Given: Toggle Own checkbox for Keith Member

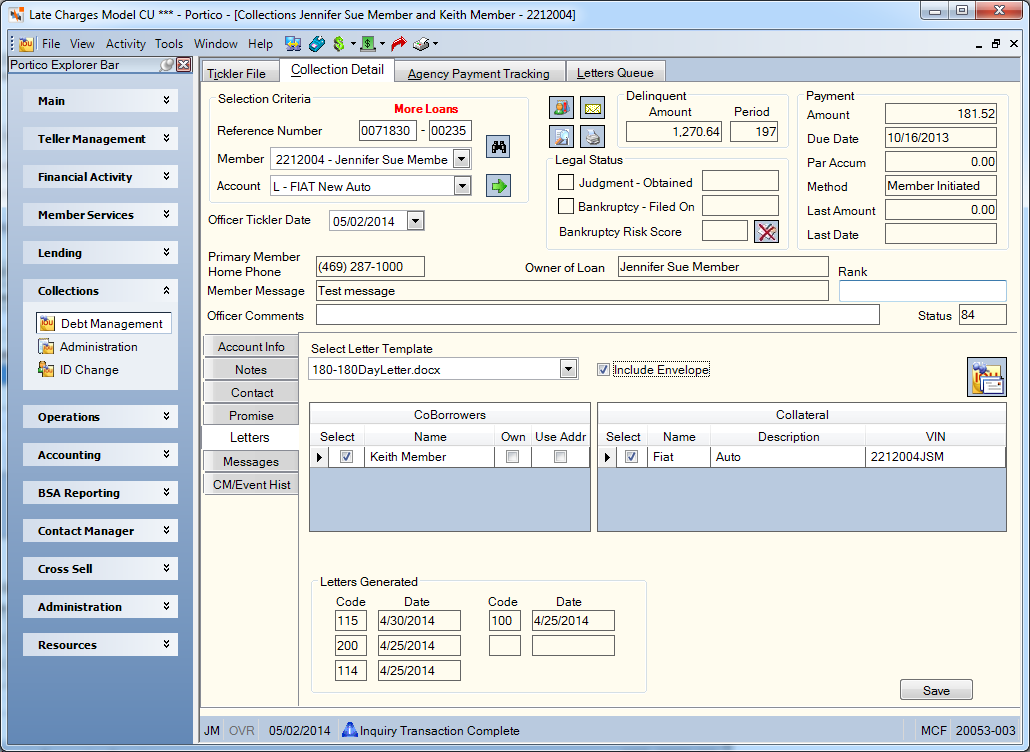Looking at the screenshot, I should click(x=512, y=456).
